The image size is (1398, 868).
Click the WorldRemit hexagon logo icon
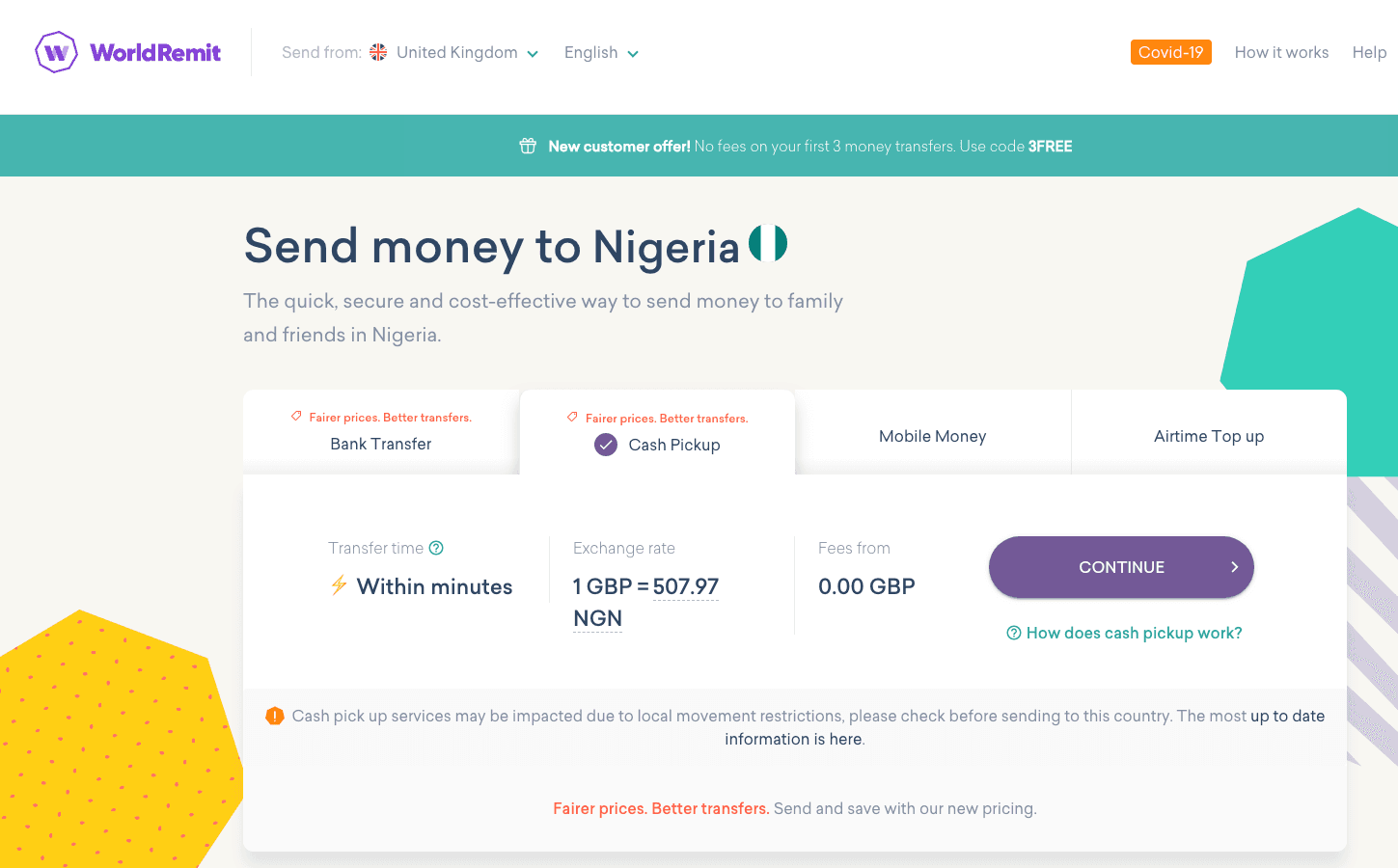[x=56, y=52]
